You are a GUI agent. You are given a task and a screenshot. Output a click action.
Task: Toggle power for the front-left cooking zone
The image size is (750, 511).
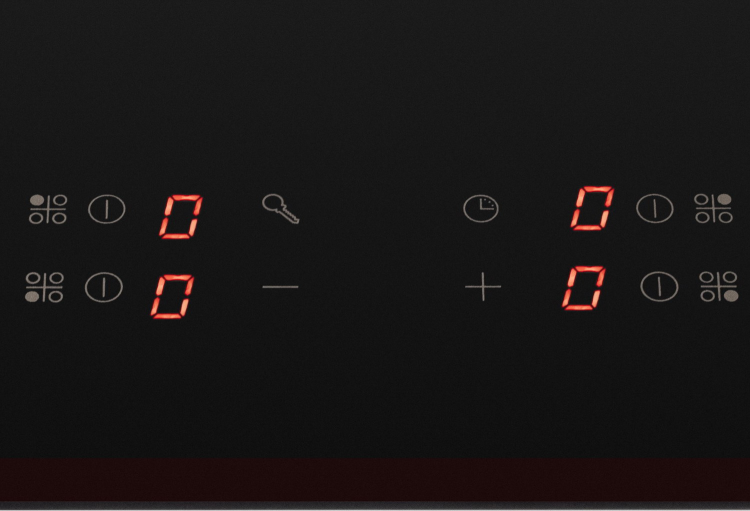pyautogui.click(x=104, y=287)
